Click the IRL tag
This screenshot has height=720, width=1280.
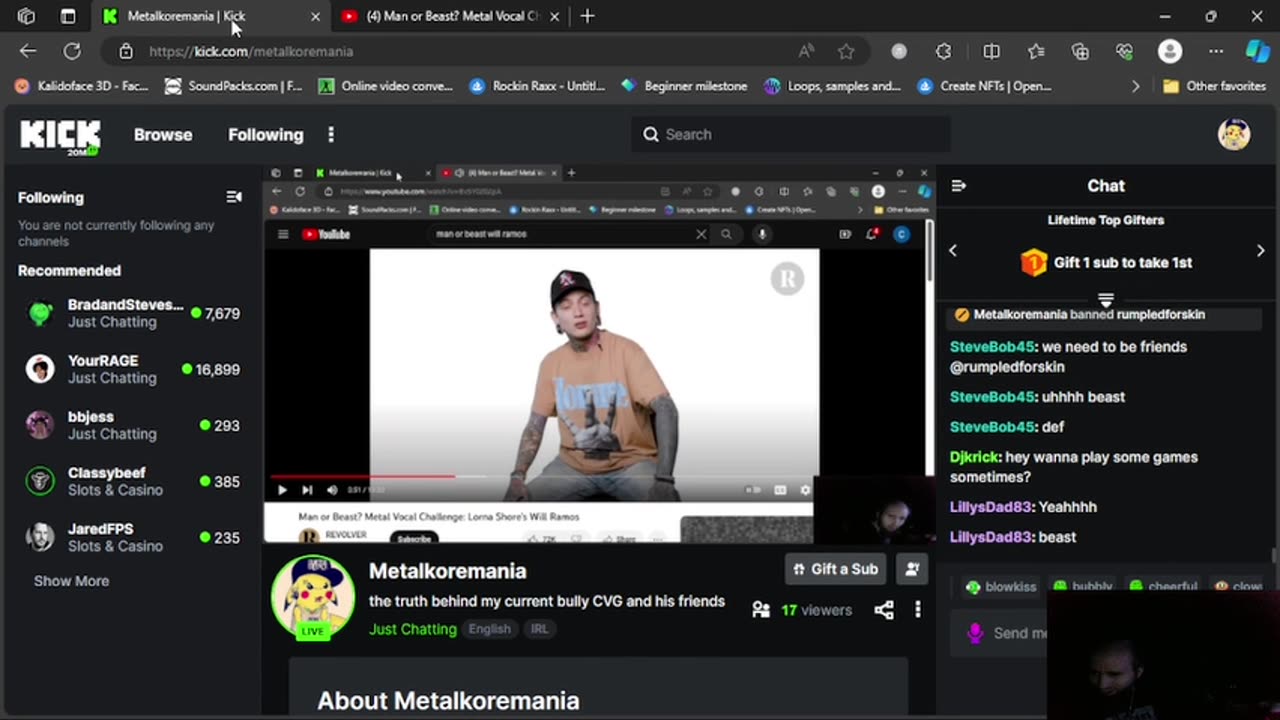point(539,629)
